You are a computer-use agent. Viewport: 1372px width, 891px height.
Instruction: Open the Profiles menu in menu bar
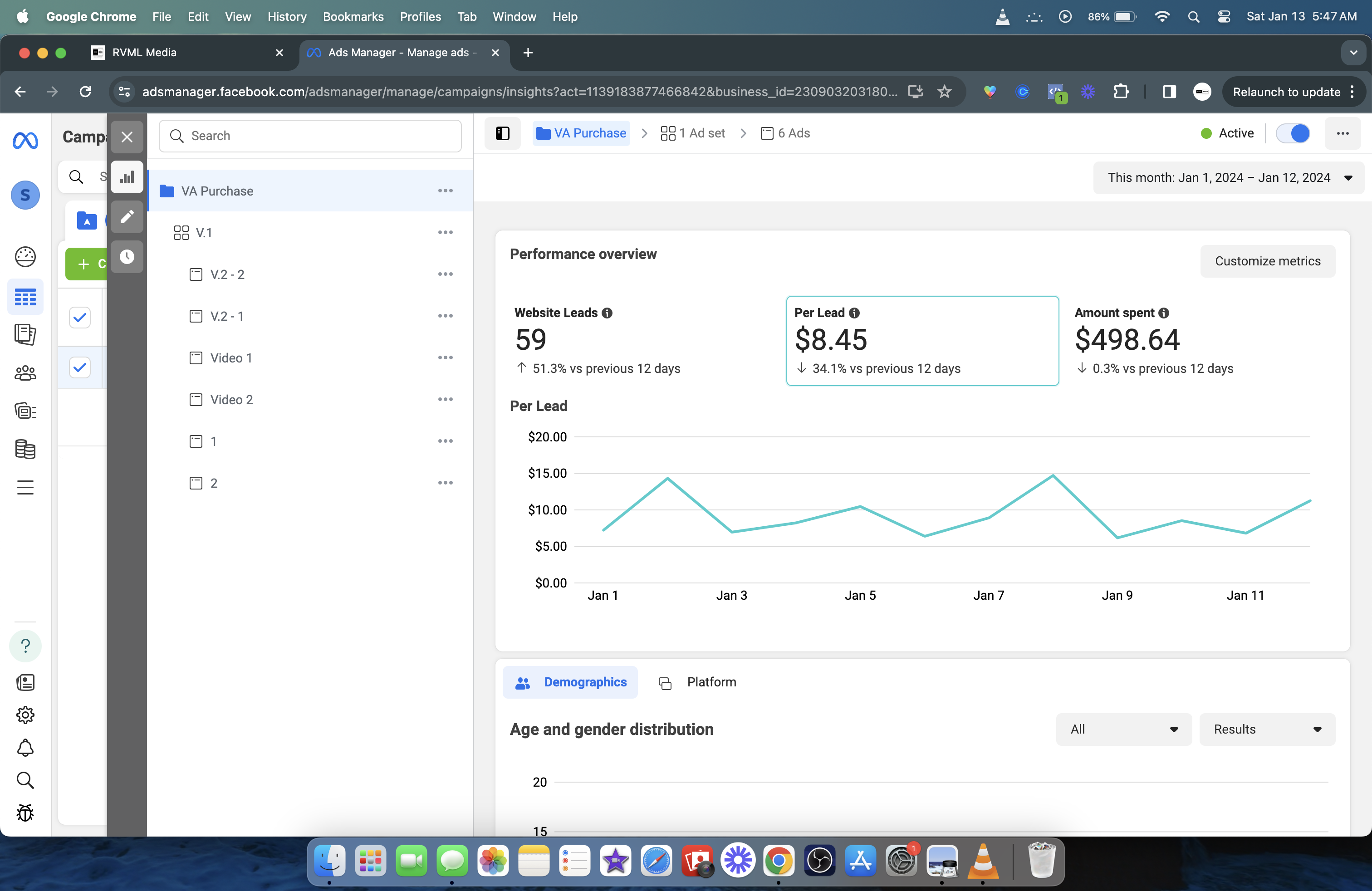[421, 17]
